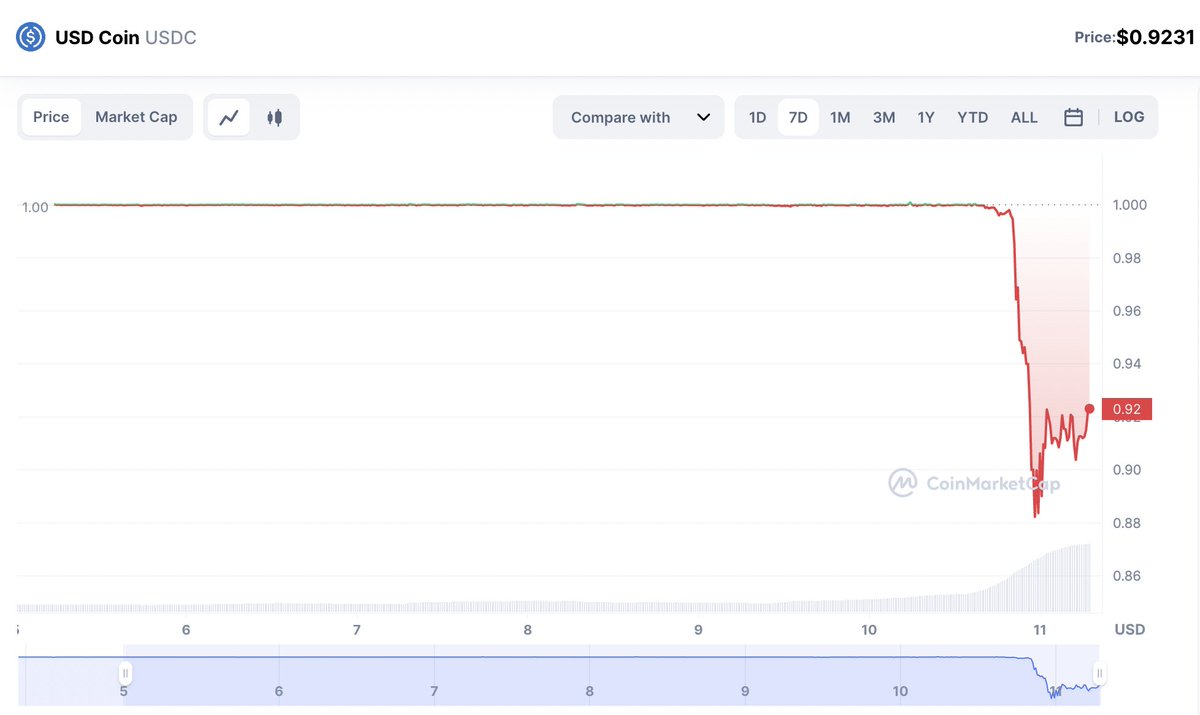The height and width of the screenshot is (715, 1200).
Task: Click the red 0.92 price label
Action: click(1126, 408)
